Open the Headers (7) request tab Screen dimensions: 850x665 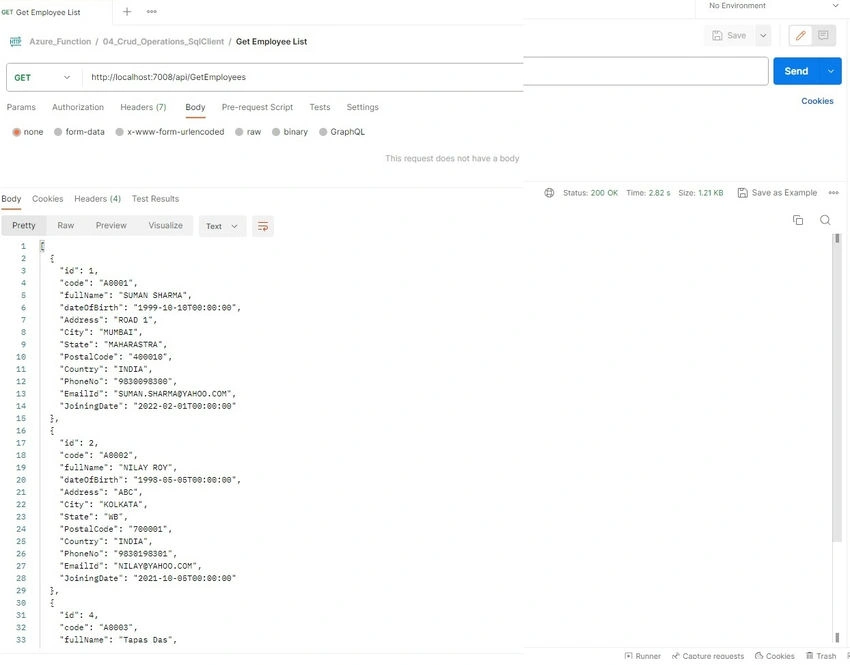143,107
